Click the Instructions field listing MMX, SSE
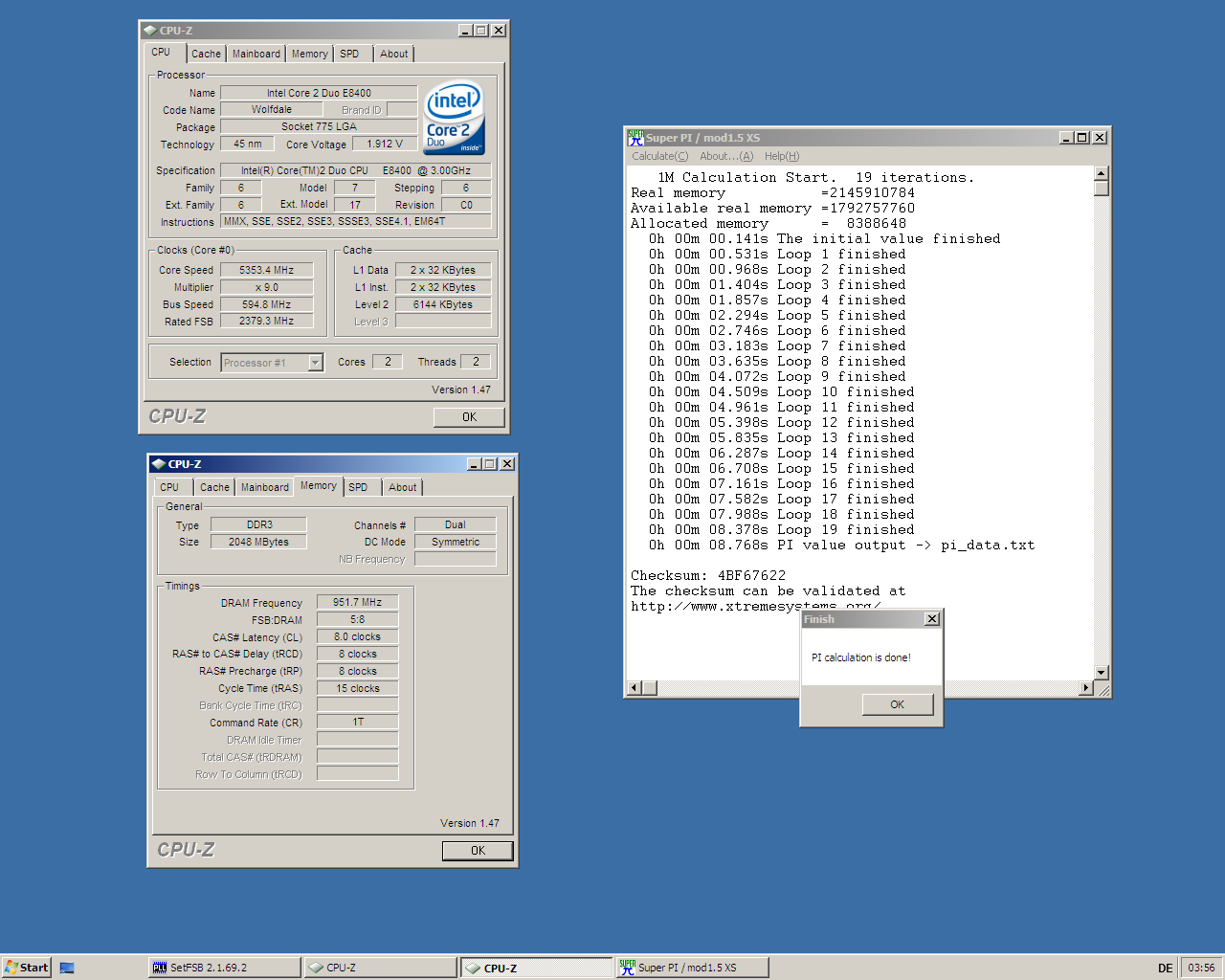The width and height of the screenshot is (1225, 980). 356,222
